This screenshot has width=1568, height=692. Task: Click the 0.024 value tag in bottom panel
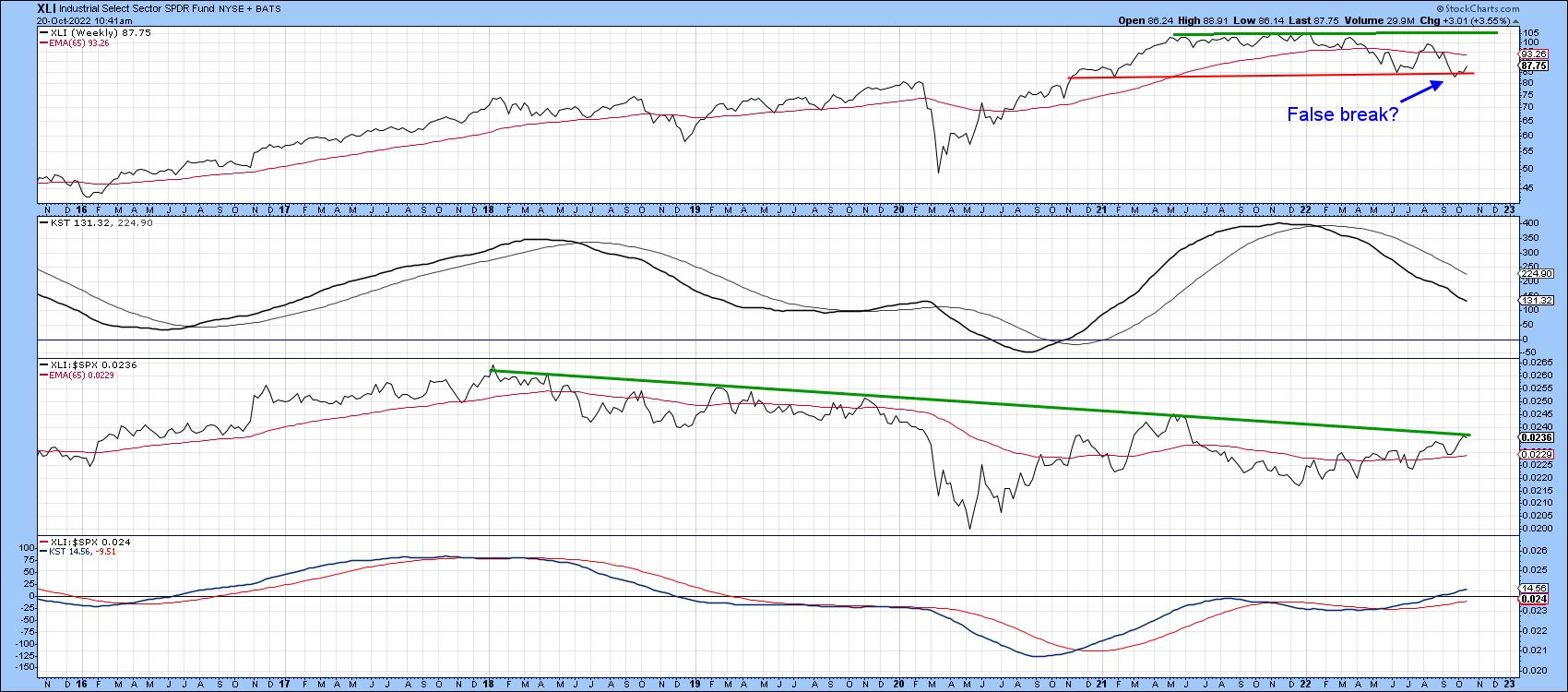coord(1532,598)
